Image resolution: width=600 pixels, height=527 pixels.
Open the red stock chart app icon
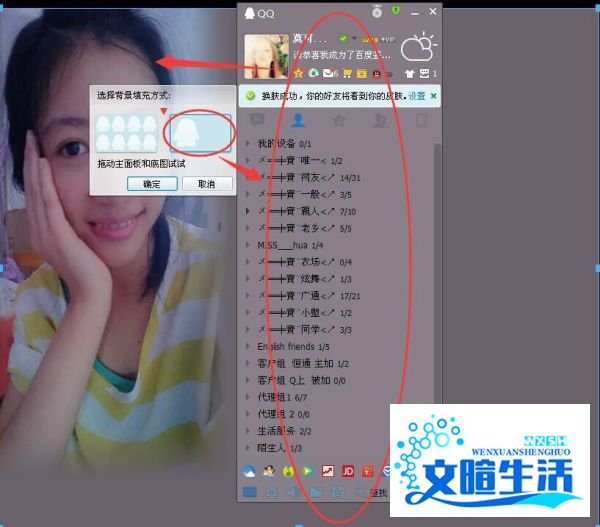point(328,471)
